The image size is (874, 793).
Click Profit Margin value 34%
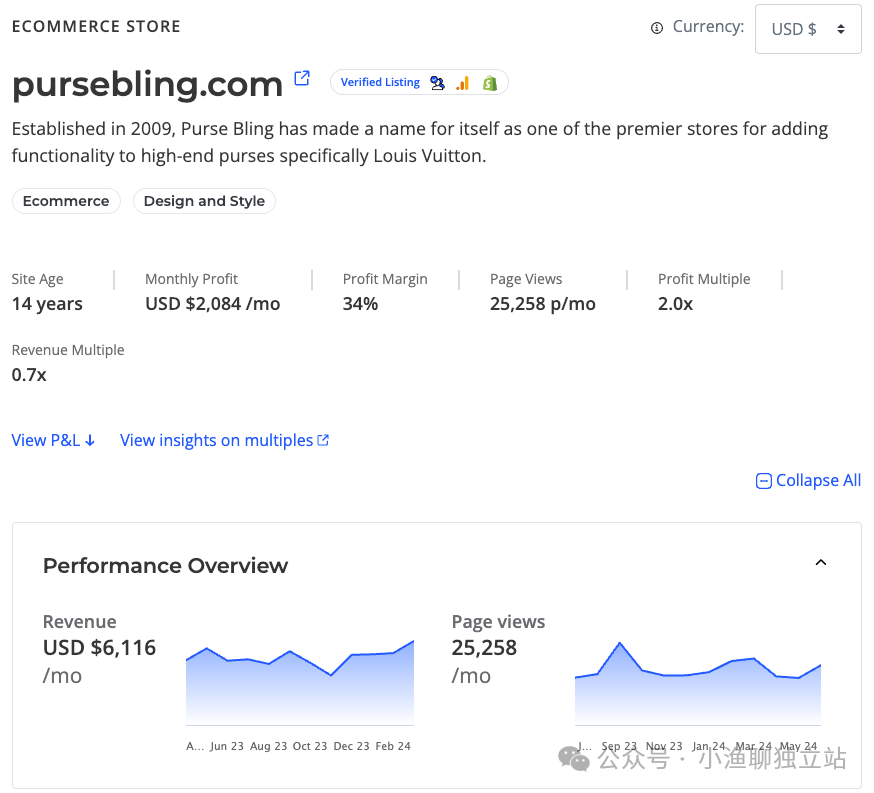click(x=360, y=304)
